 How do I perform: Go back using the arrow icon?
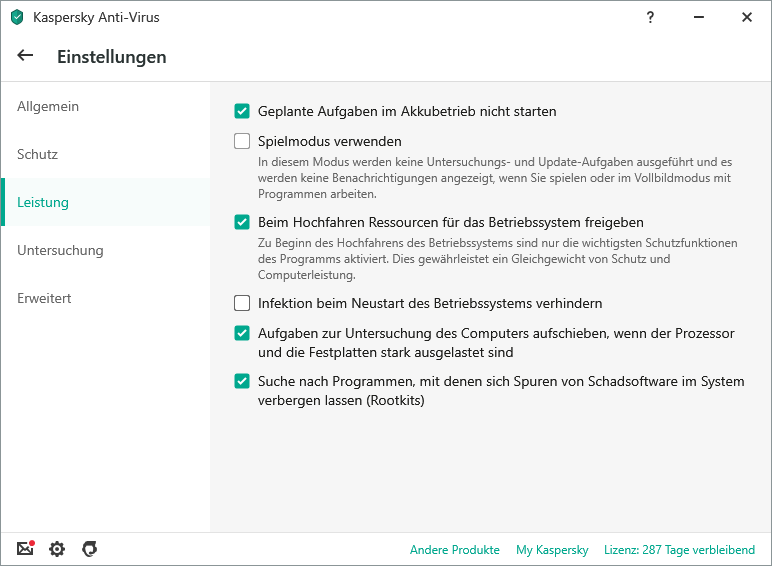pyautogui.click(x=25, y=56)
